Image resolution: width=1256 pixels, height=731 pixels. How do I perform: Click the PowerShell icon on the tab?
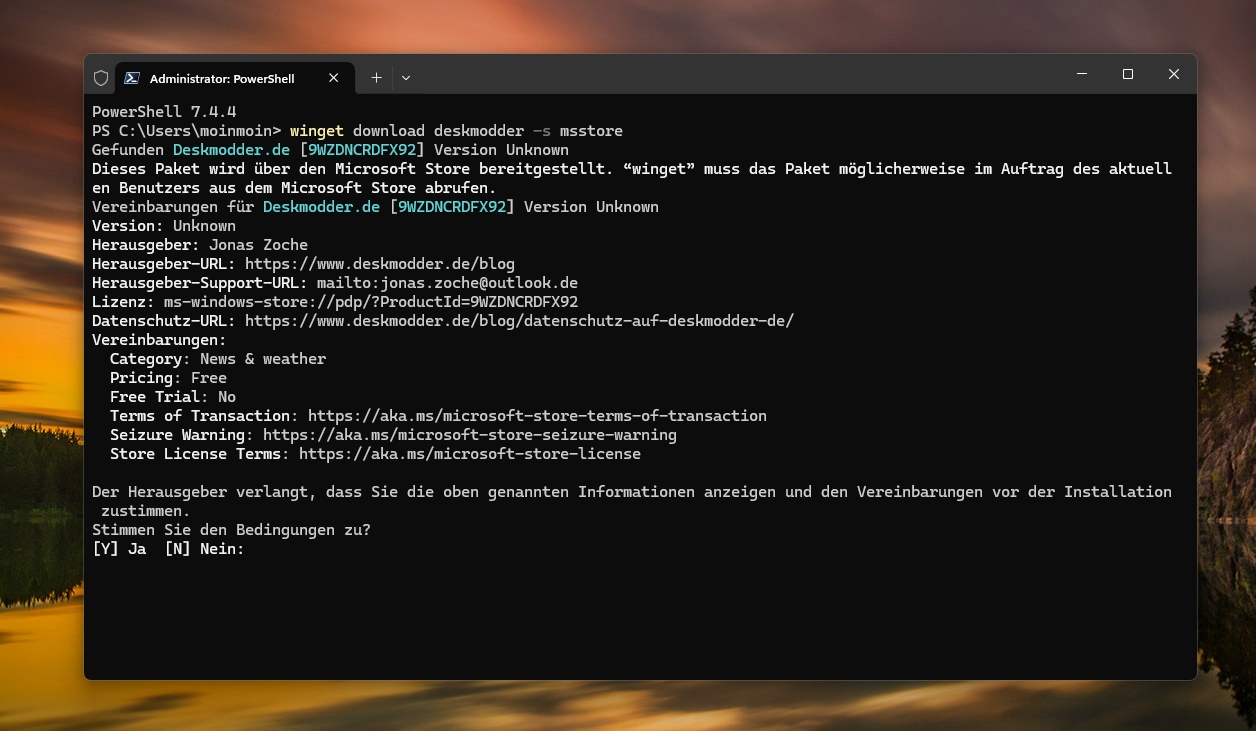131,78
